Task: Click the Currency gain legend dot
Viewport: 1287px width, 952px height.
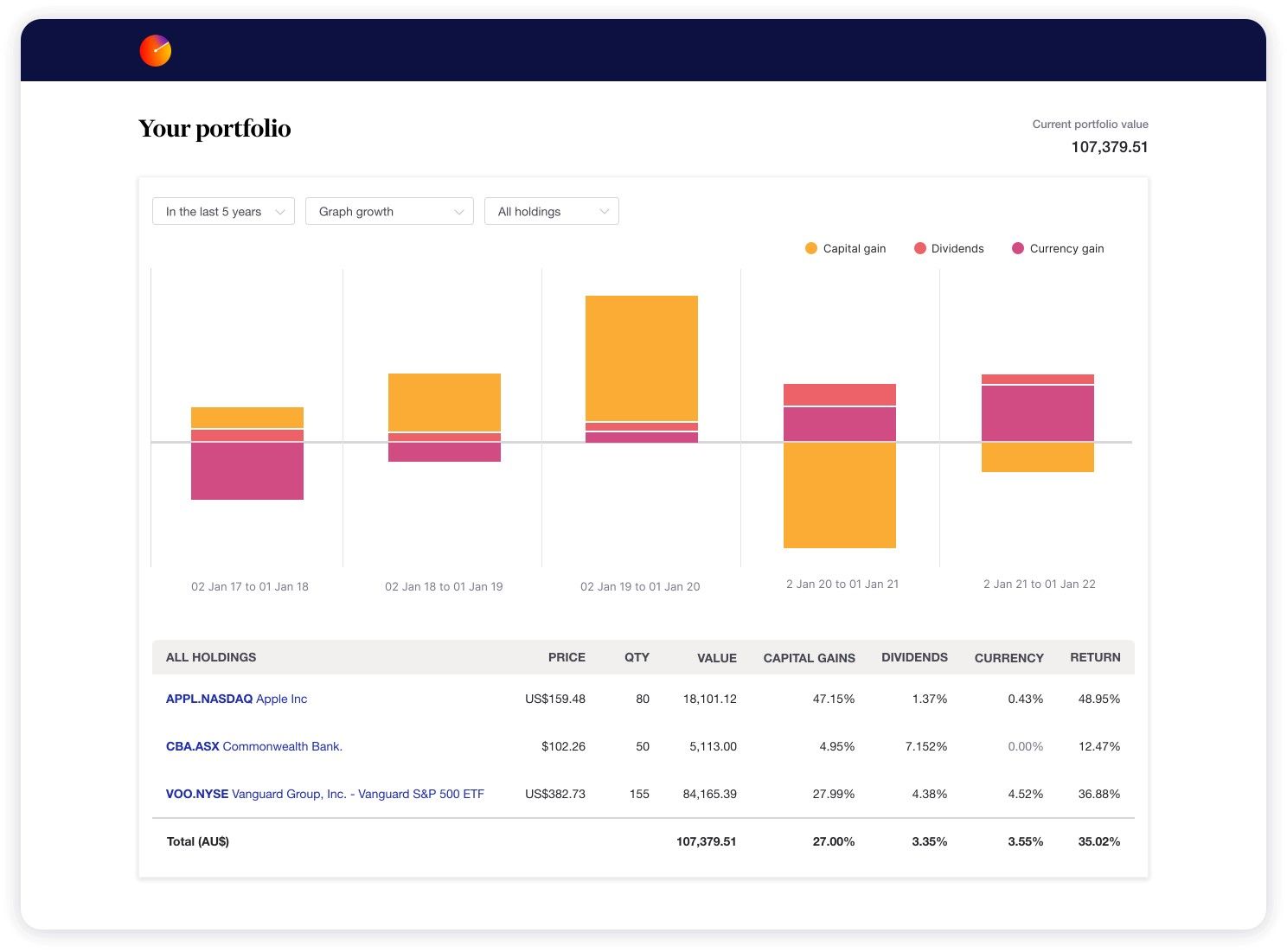Action: (1018, 248)
